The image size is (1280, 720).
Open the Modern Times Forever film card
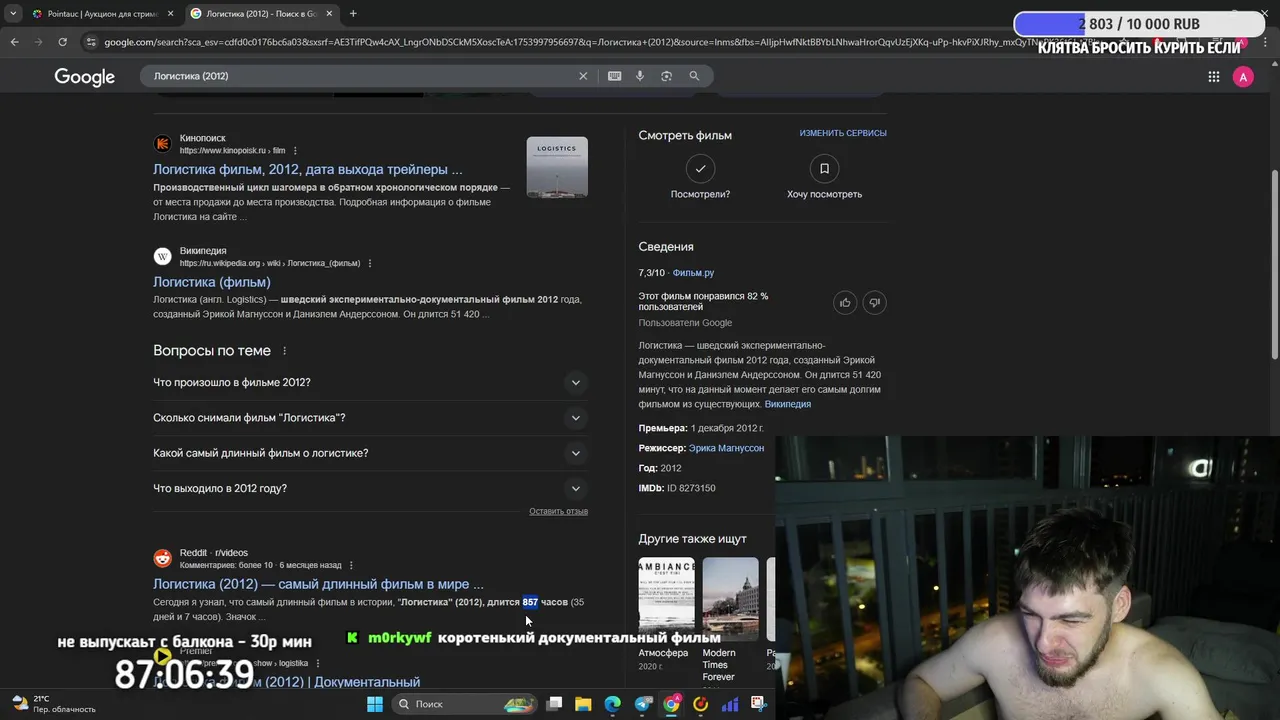730,620
